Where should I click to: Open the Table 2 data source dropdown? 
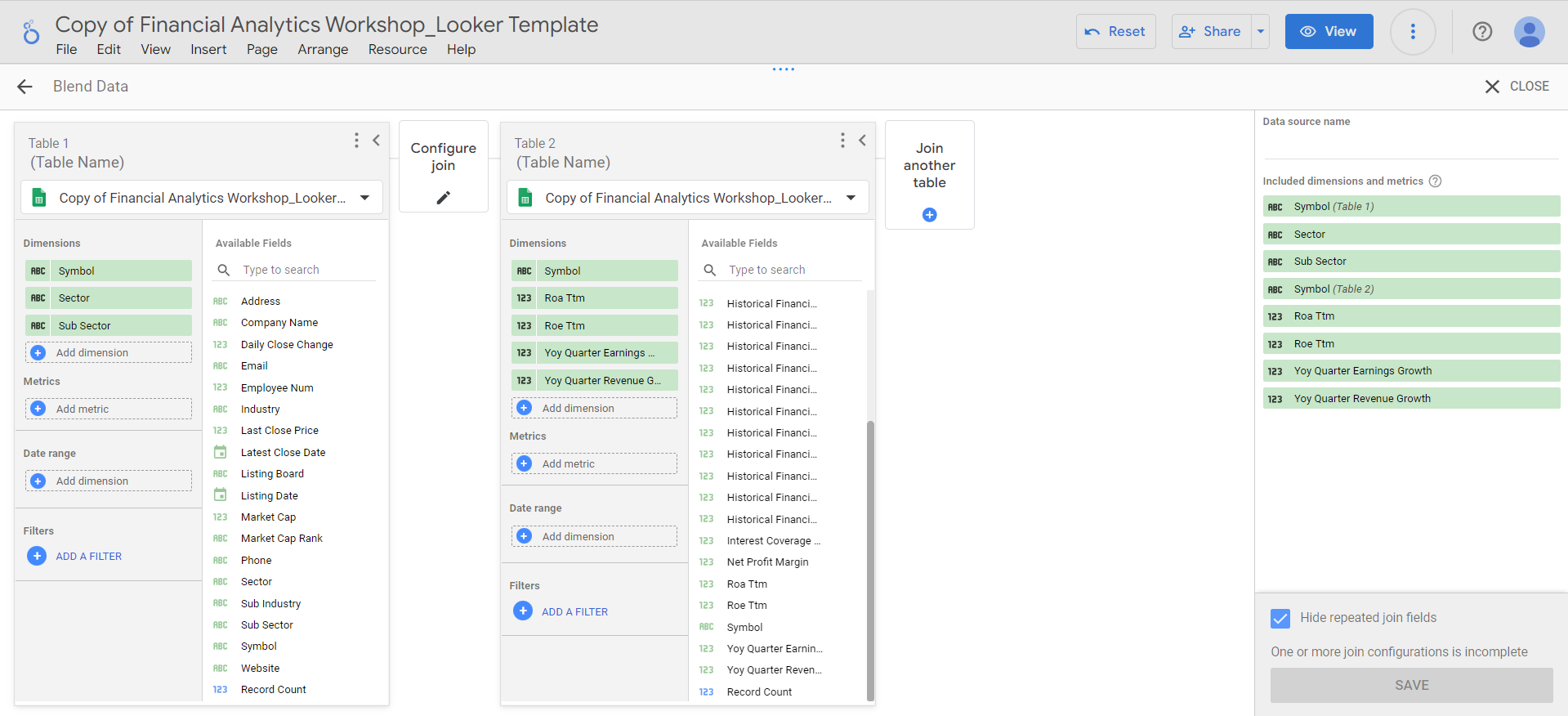tap(851, 198)
